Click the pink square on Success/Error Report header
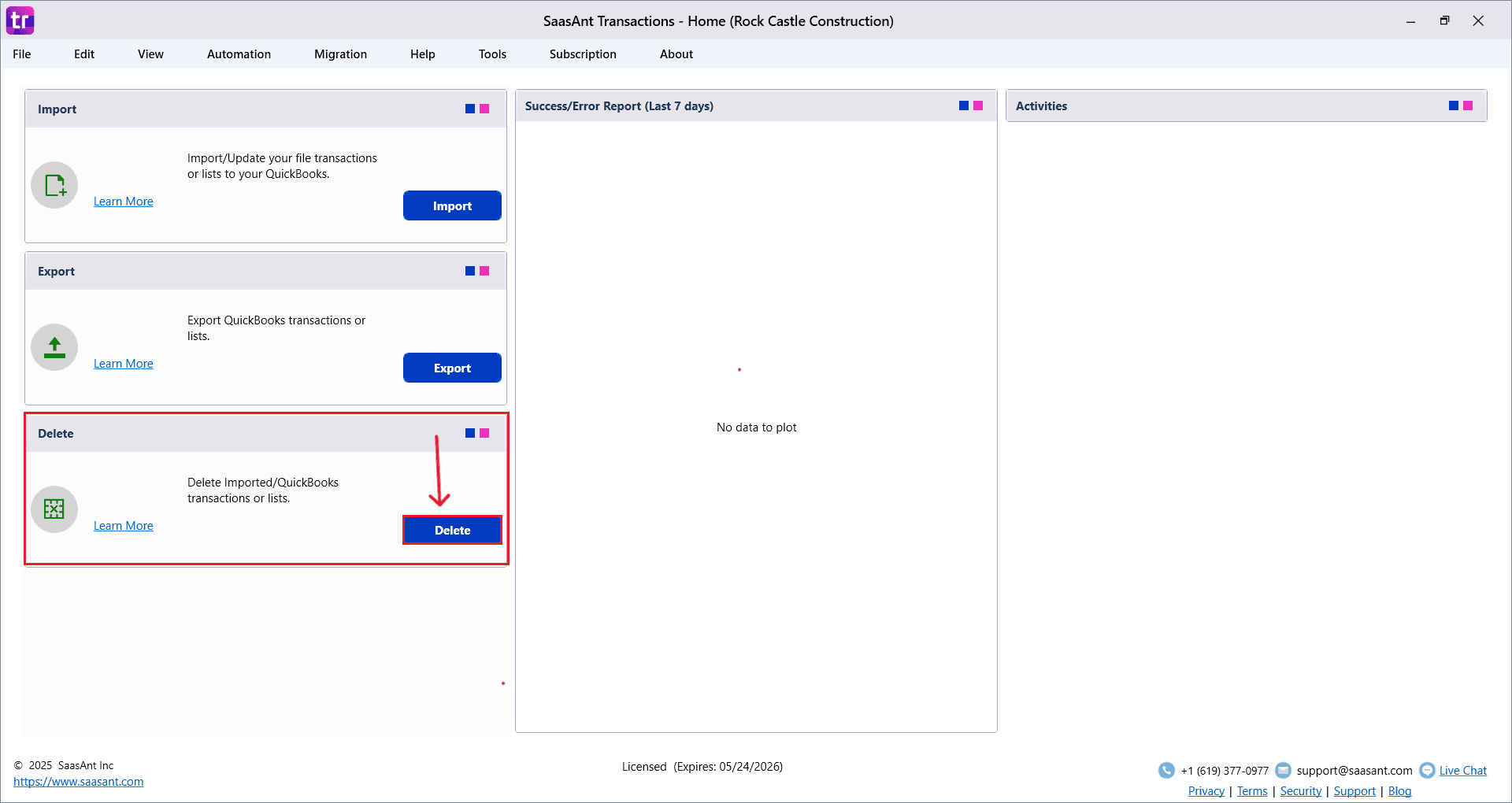The width and height of the screenshot is (1512, 803). point(977,104)
